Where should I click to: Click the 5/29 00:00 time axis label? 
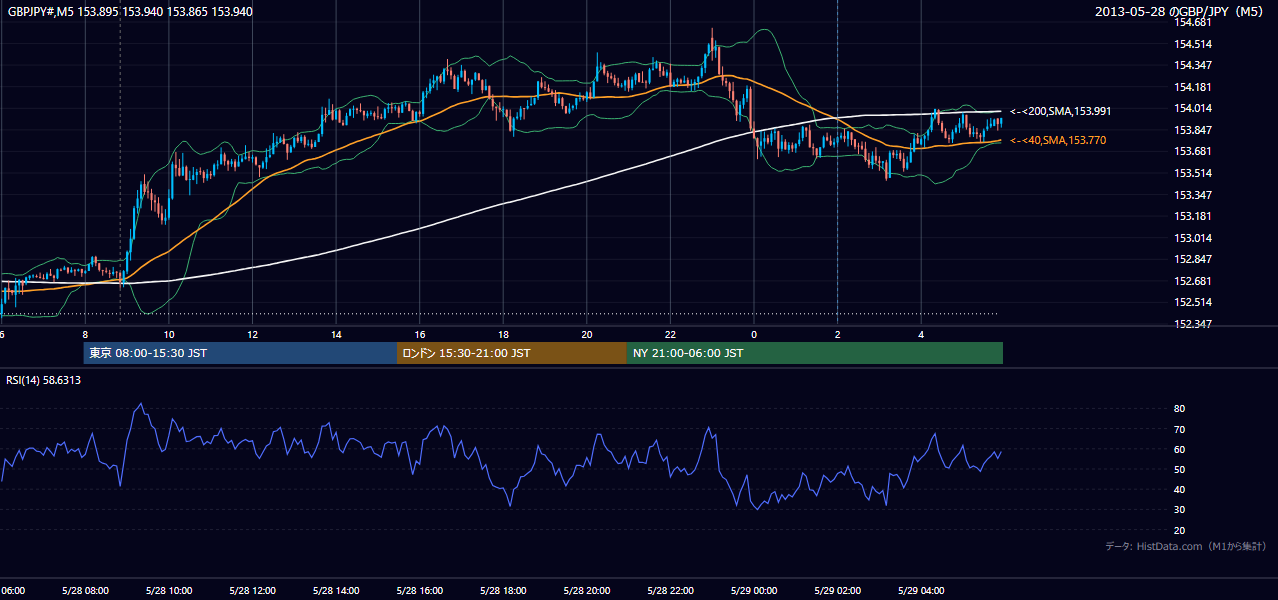(x=753, y=591)
